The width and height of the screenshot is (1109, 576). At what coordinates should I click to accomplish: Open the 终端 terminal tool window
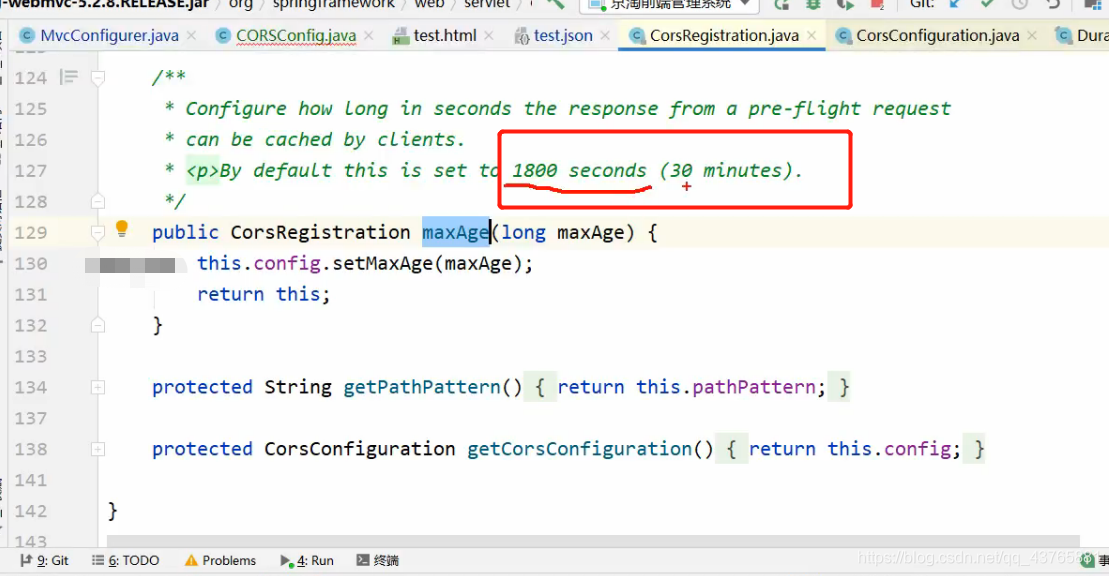(378, 560)
